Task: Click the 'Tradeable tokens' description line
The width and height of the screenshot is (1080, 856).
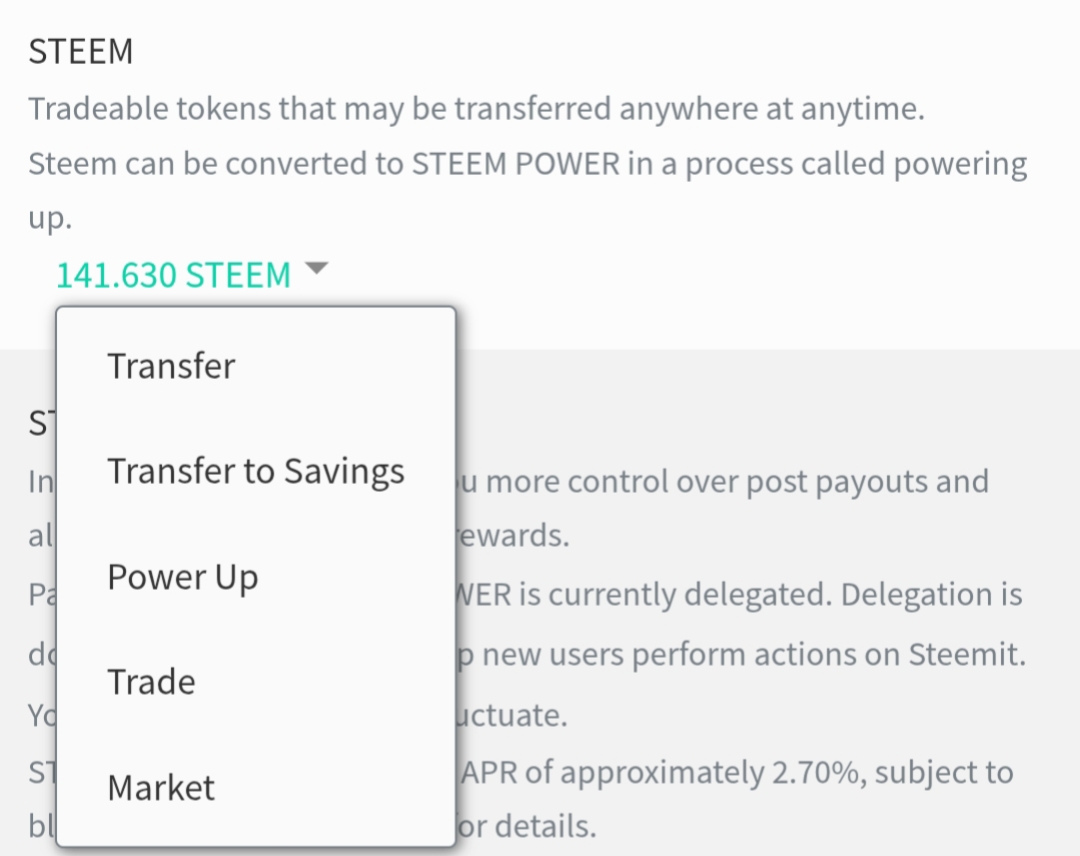Action: point(476,108)
